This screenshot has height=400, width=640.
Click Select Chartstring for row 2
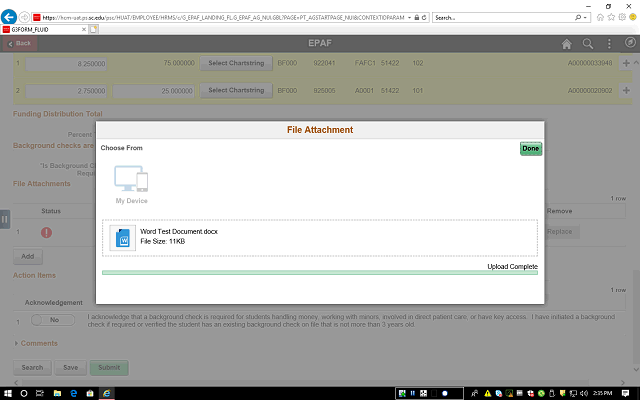(x=236, y=90)
